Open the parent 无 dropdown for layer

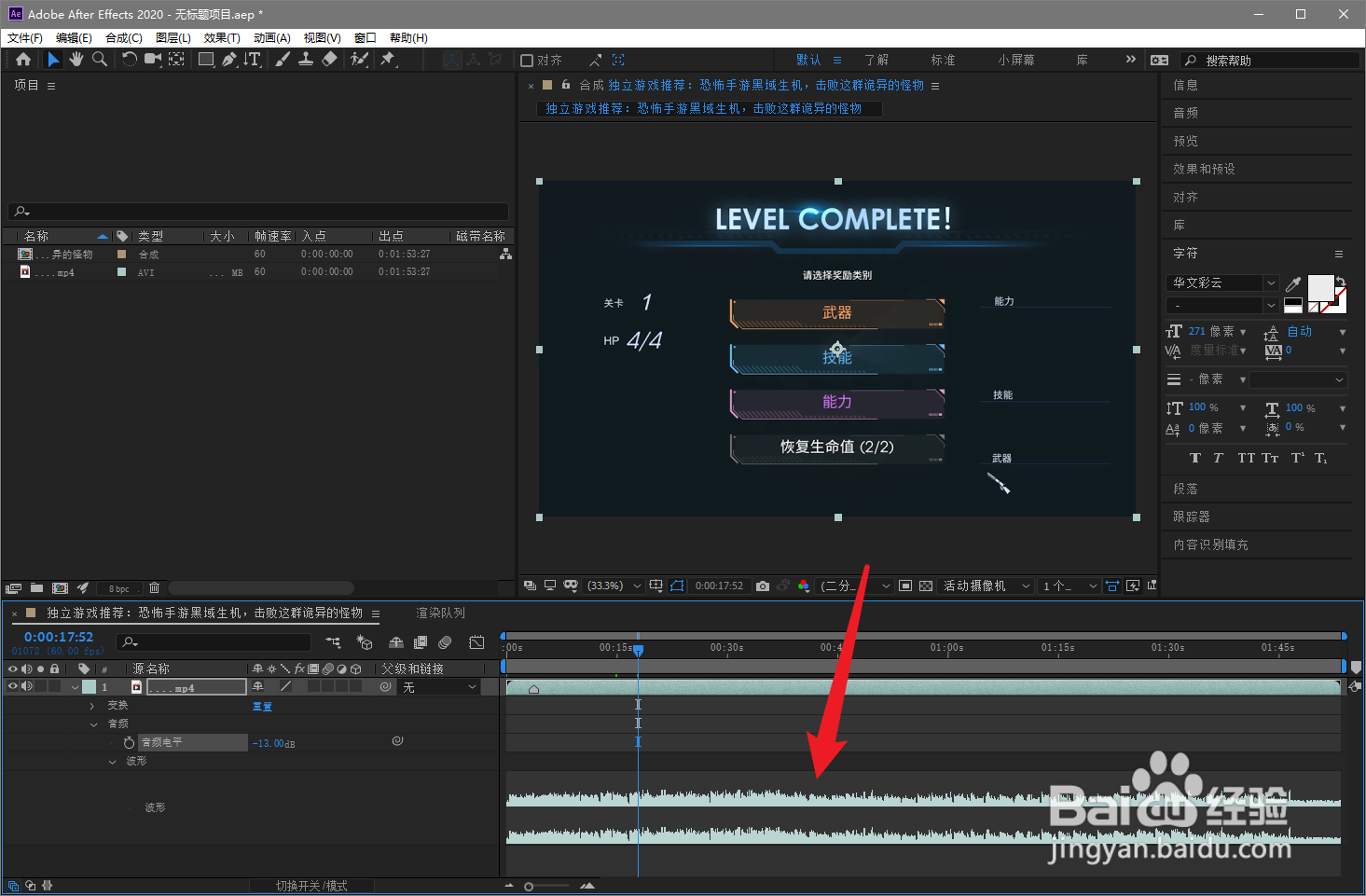(x=439, y=687)
